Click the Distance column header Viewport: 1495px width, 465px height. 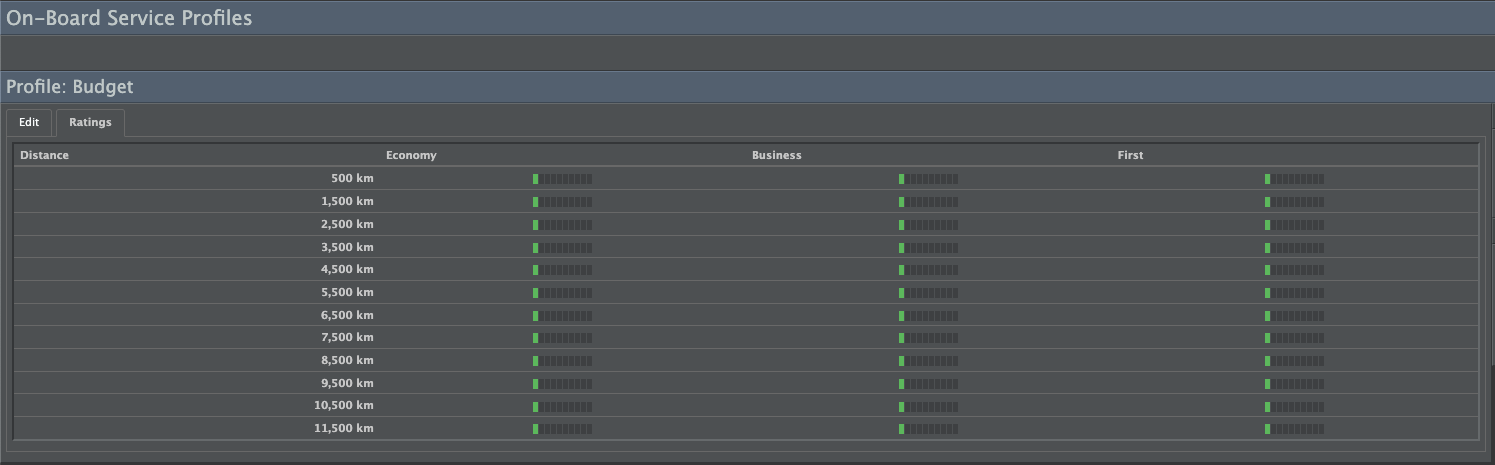(x=45, y=155)
